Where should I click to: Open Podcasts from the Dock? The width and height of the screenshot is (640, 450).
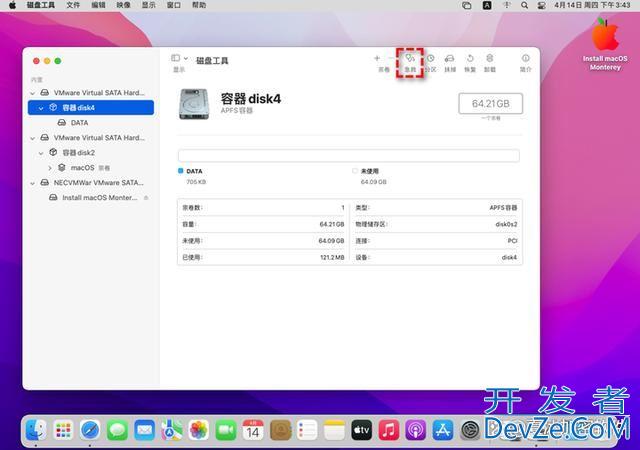point(416,430)
